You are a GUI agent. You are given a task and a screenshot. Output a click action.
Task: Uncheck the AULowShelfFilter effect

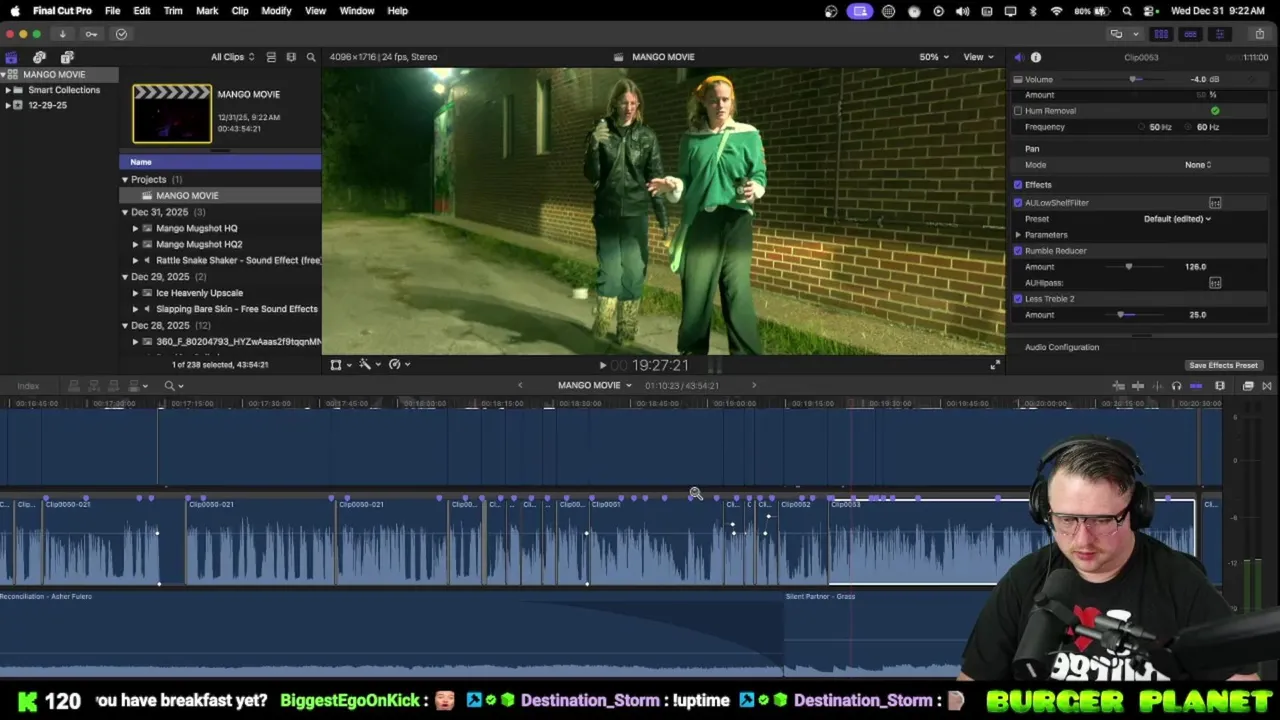coord(1018,203)
